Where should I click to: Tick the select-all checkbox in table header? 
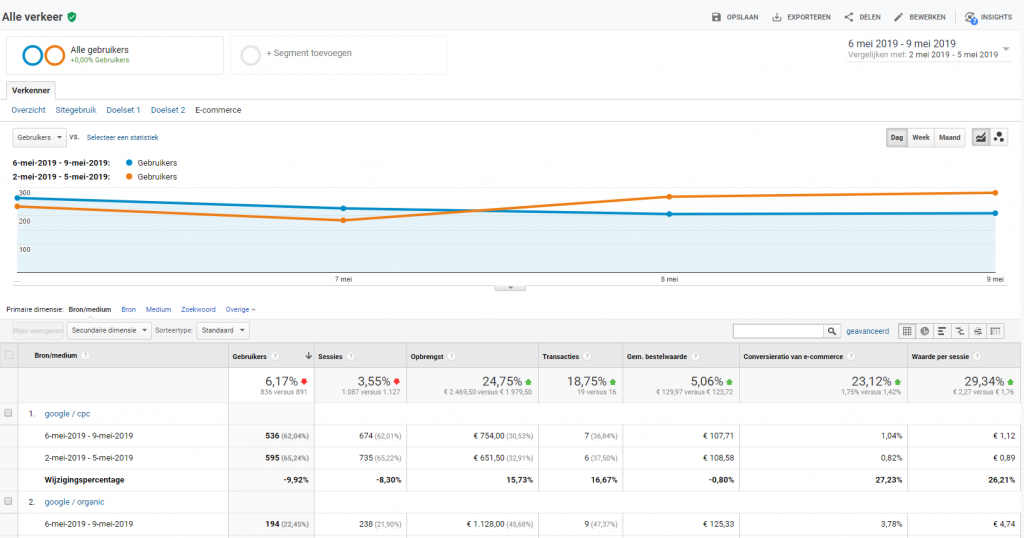[x=9, y=355]
